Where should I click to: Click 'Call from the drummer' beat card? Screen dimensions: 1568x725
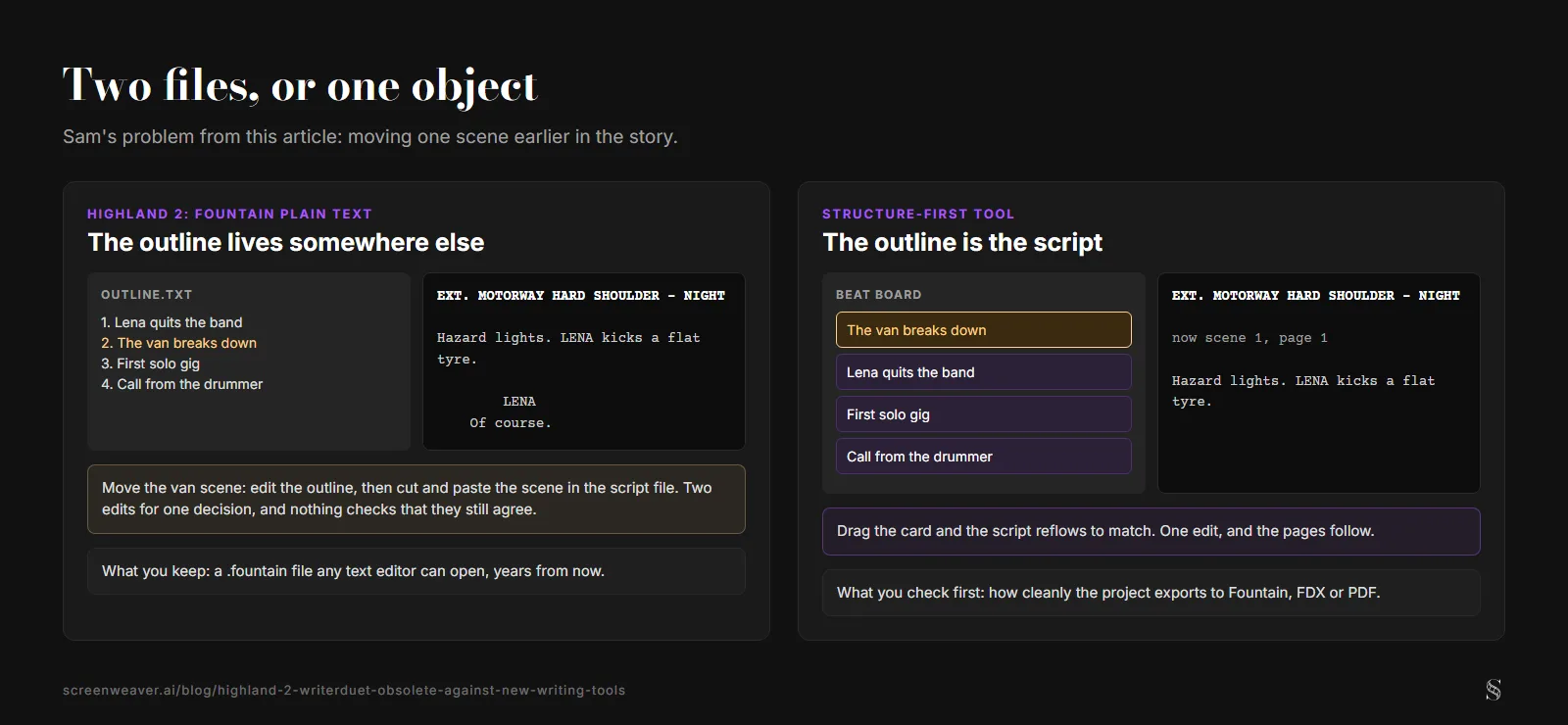pos(983,457)
